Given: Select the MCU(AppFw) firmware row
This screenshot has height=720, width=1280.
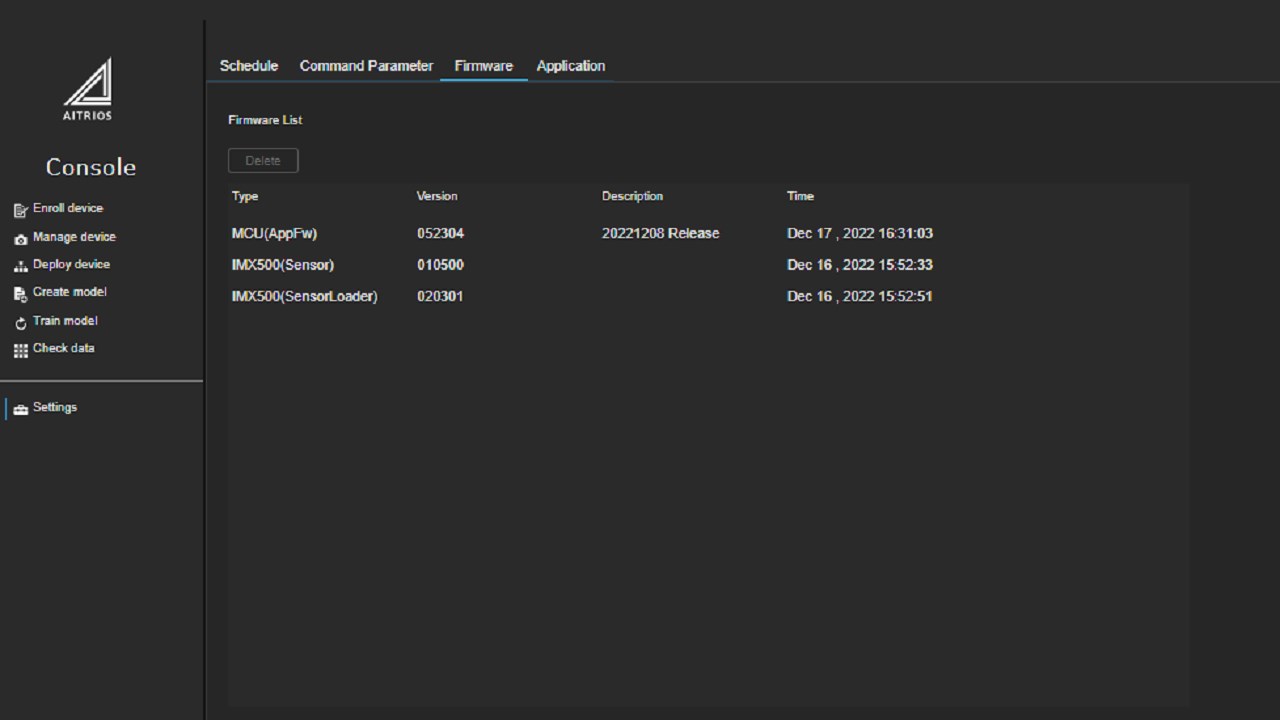Looking at the screenshot, I should (x=708, y=233).
